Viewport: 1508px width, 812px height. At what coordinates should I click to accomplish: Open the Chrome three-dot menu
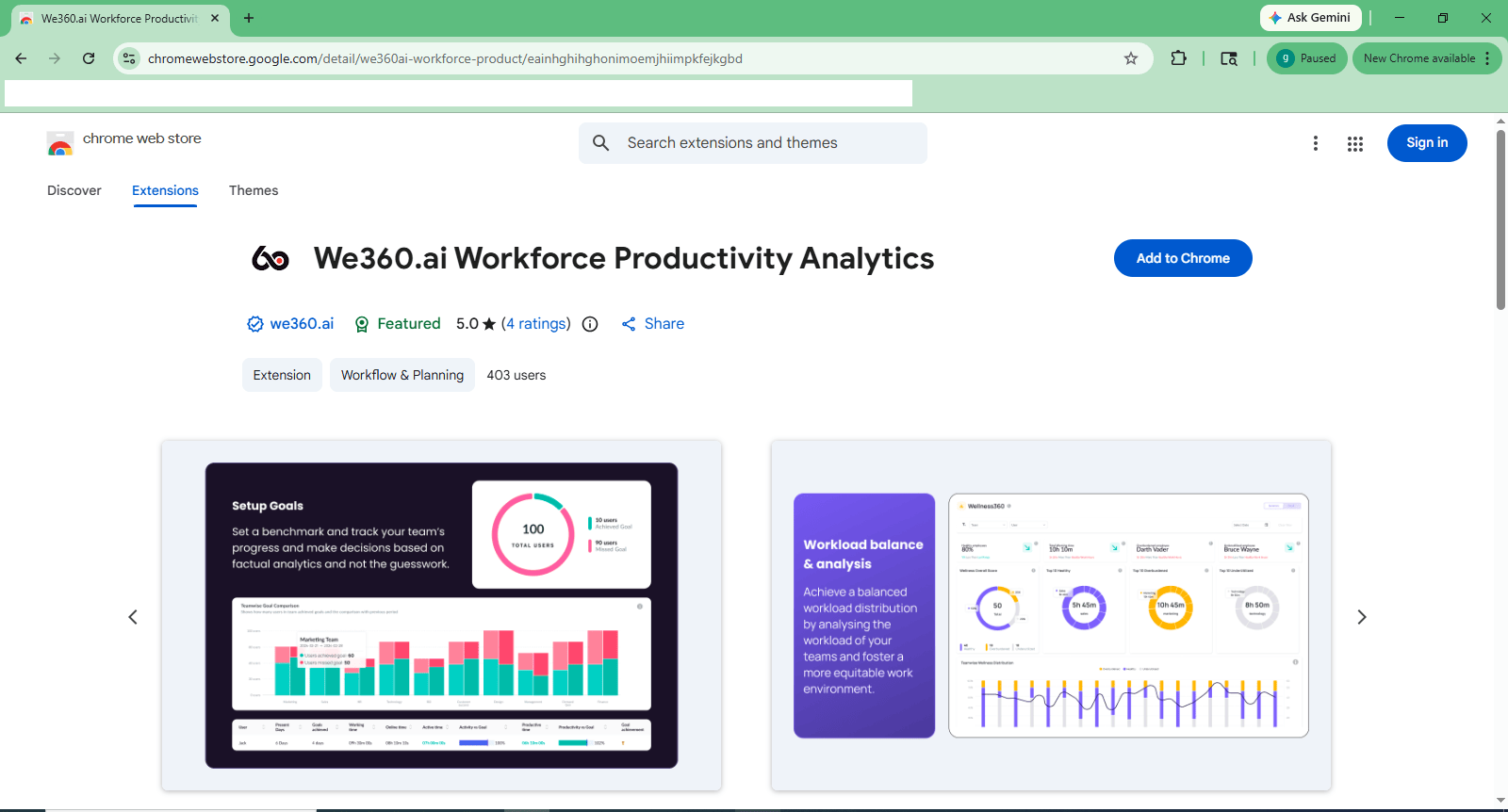point(1487,58)
